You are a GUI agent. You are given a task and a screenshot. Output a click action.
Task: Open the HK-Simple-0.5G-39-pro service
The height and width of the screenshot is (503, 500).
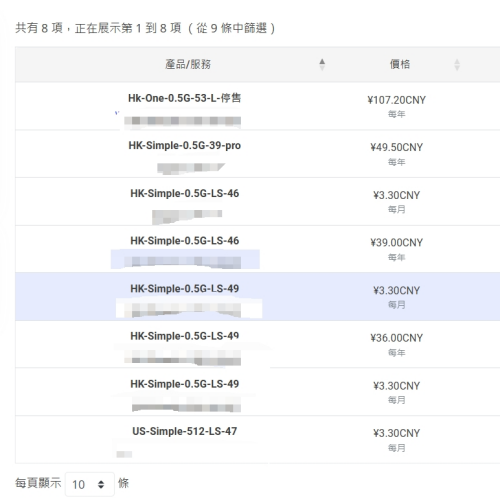click(x=184, y=146)
